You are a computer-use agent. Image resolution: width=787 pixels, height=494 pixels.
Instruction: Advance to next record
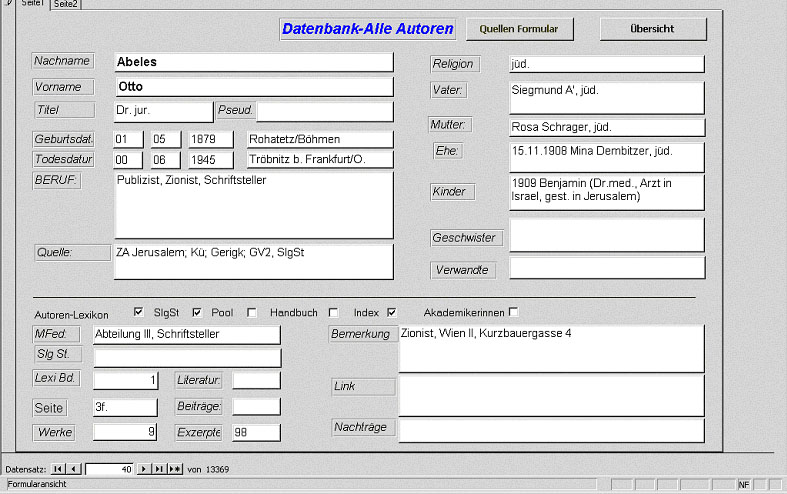pyautogui.click(x=144, y=468)
